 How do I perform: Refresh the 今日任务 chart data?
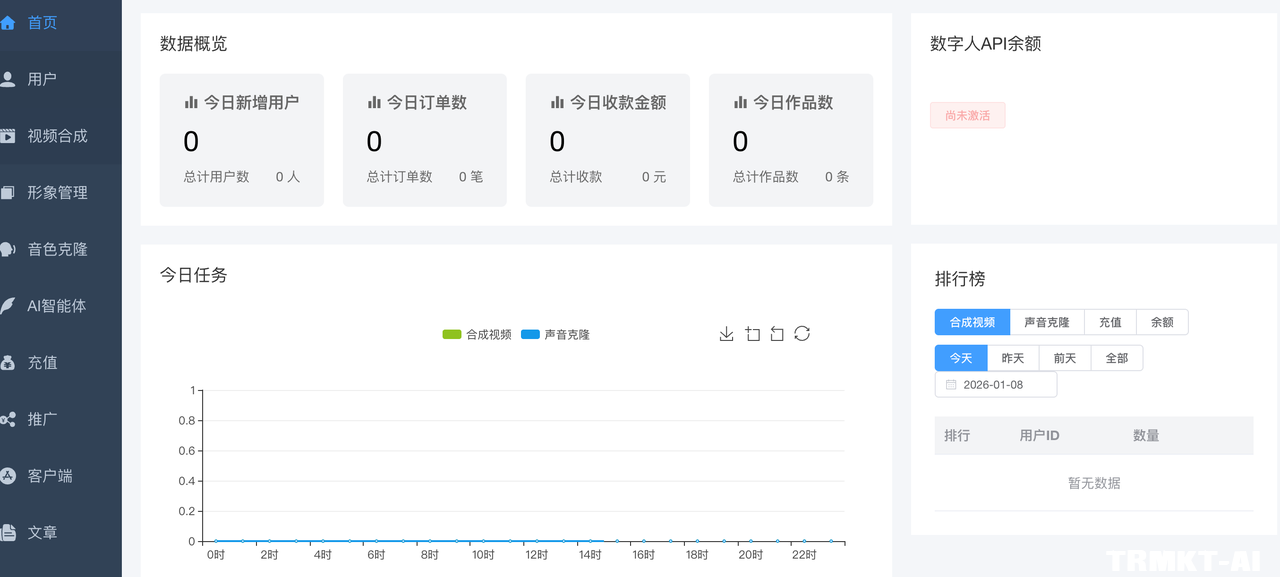[802, 333]
